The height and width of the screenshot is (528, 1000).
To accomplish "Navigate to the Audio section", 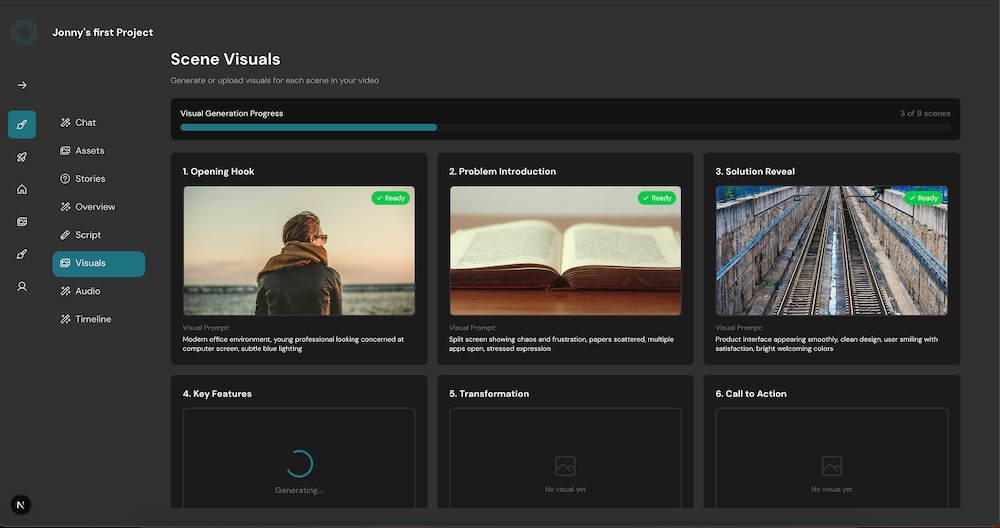I will point(88,291).
